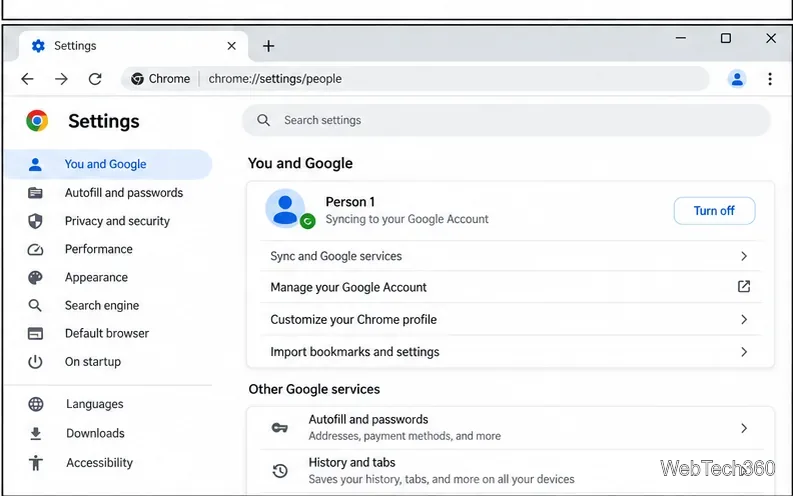Open You and Google section

tap(108, 164)
